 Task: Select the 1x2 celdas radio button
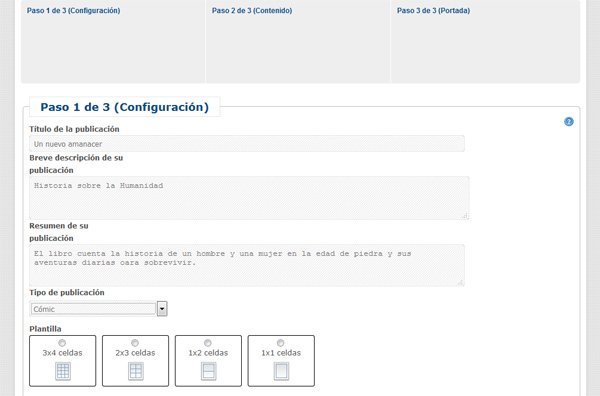click(x=208, y=343)
